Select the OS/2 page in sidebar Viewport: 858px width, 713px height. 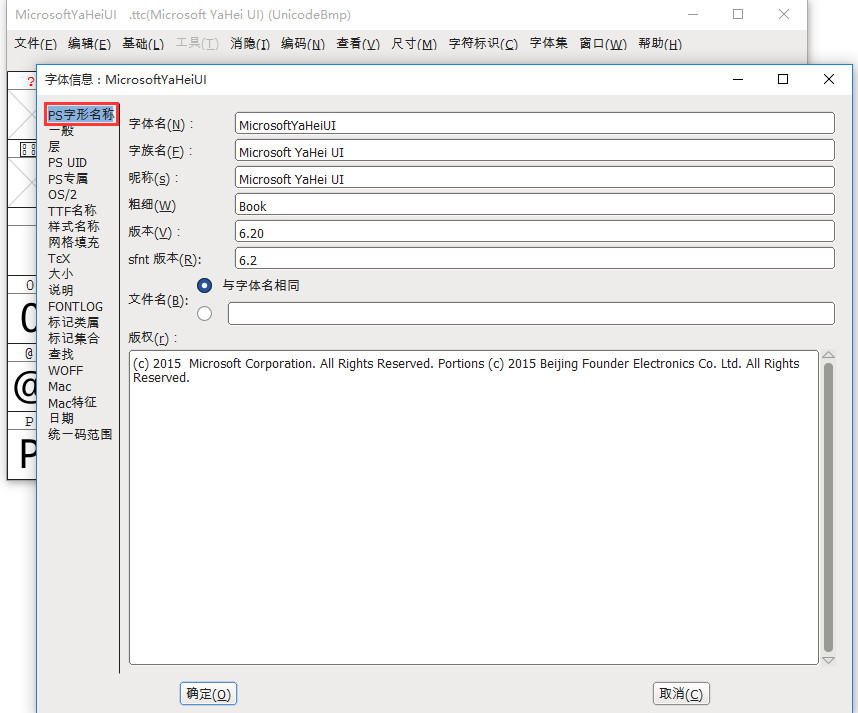(64, 194)
